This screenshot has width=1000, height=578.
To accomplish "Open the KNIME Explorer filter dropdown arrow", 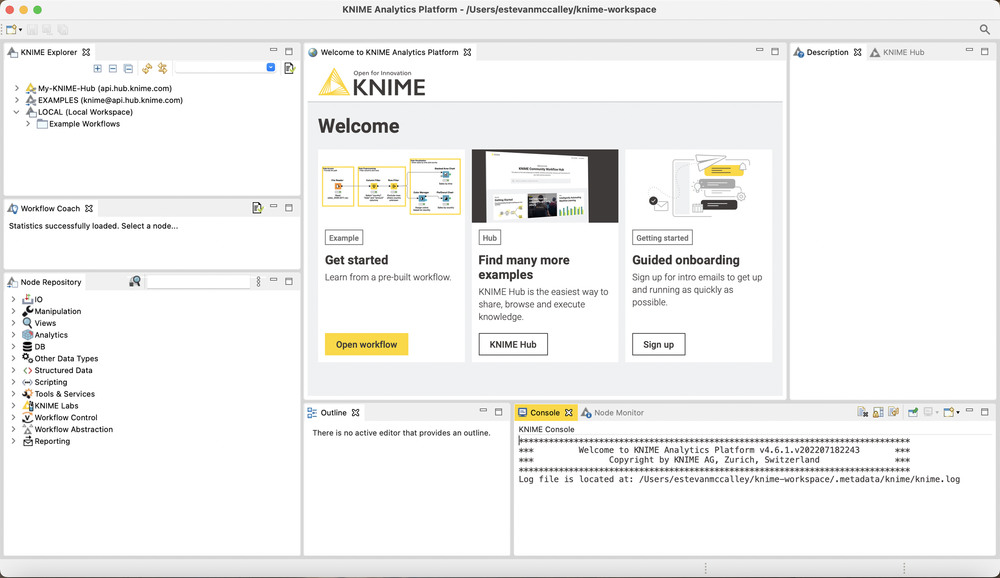I will 270,68.
